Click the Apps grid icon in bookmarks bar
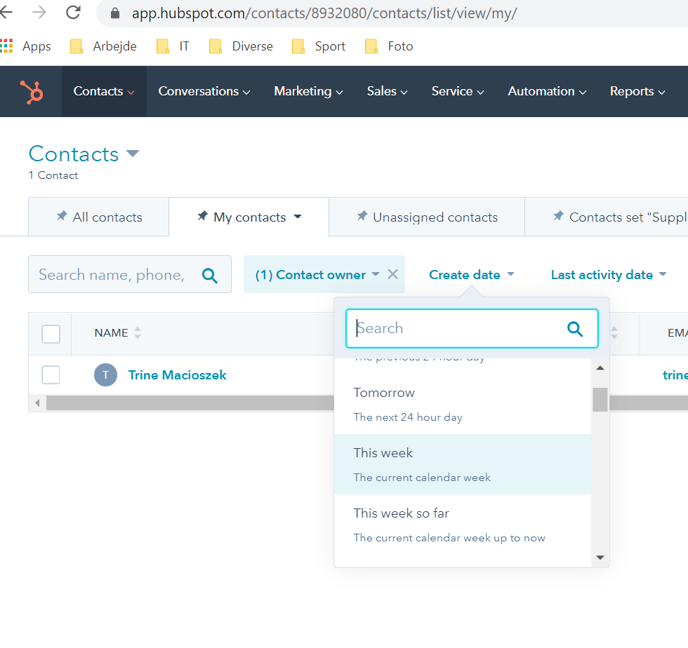This screenshot has width=688, height=648. click(7, 46)
